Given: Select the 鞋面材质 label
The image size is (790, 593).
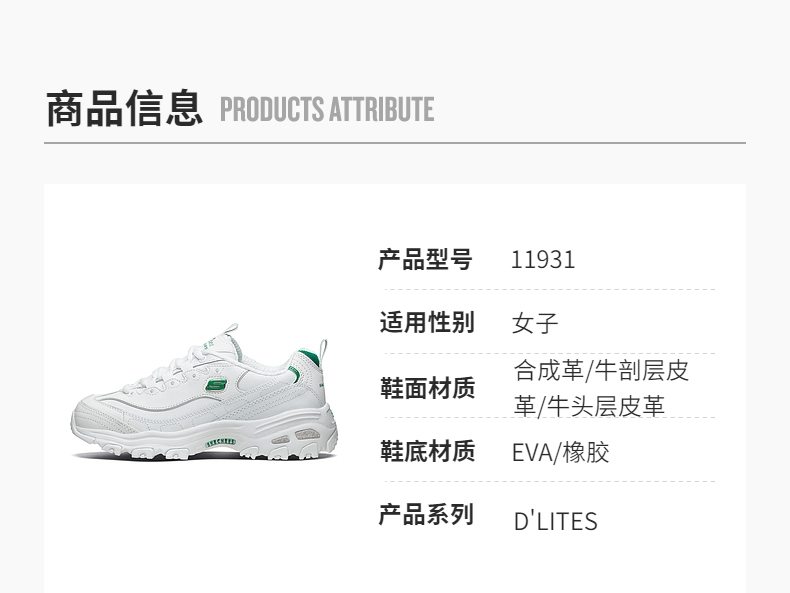Looking at the screenshot, I should [427, 388].
